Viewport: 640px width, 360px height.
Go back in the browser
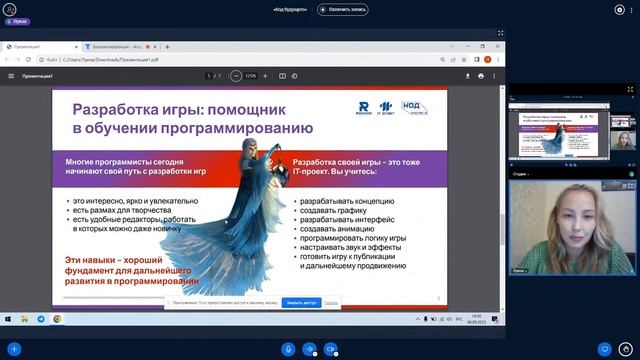pos(7,60)
